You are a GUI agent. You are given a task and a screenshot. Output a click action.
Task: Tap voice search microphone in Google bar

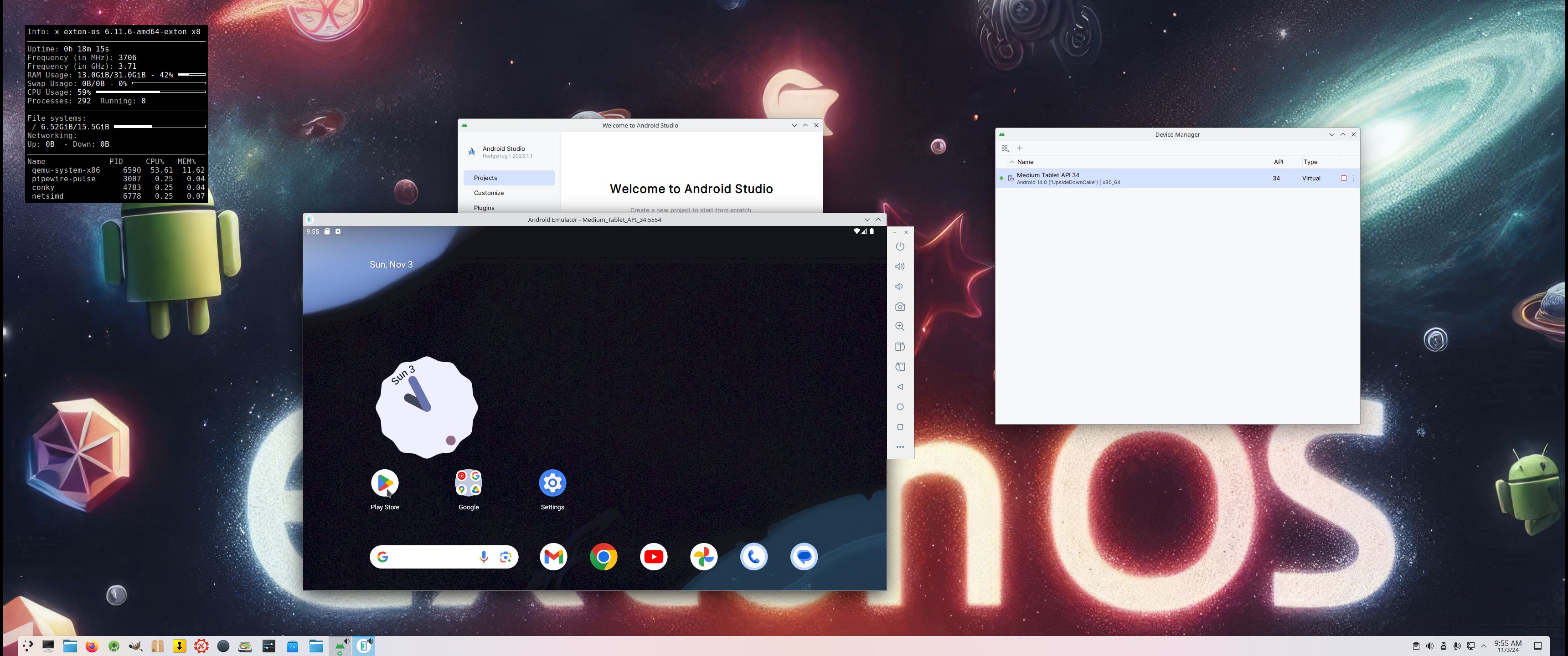483,557
